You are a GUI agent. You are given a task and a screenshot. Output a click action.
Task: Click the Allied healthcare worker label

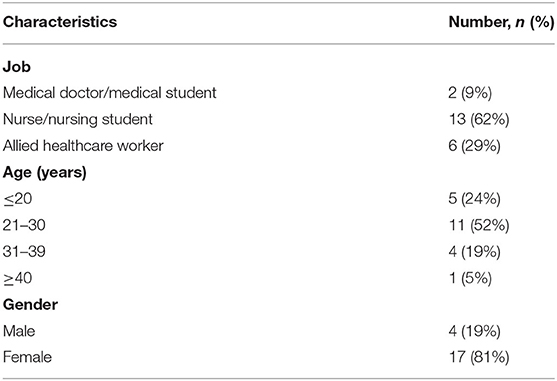[83, 146]
